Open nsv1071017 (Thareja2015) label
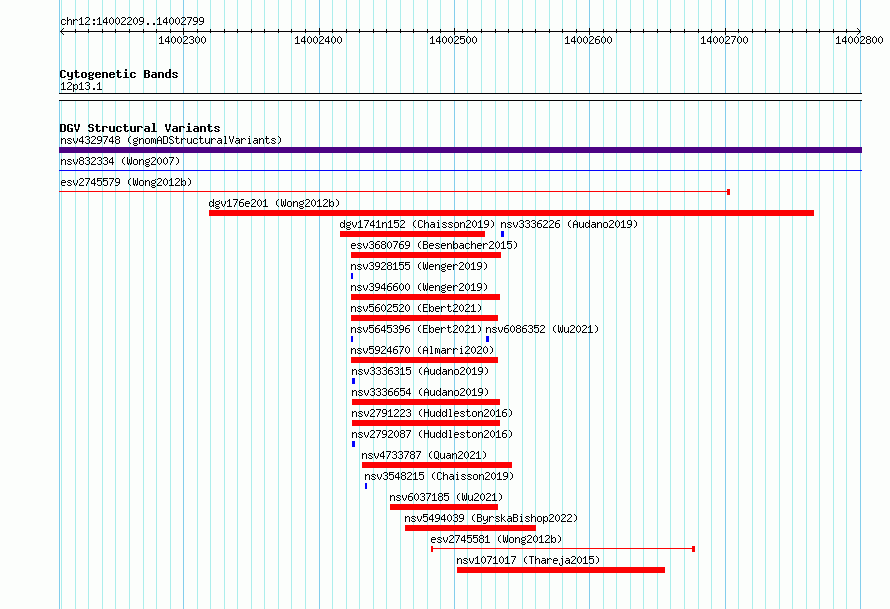Image resolution: width=890 pixels, height=609 pixels. [528, 560]
